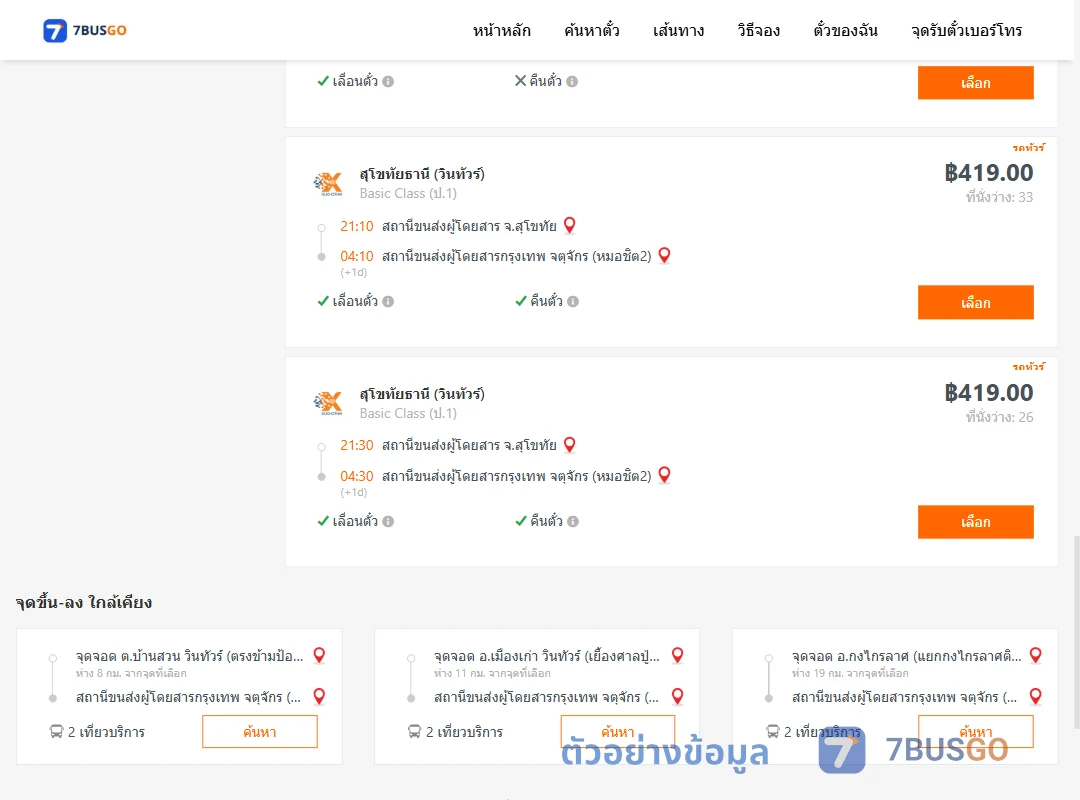1080x800 pixels.
Task: Click เลื่อนตั๋ว info icon on 21:10 trip
Action: 388,301
